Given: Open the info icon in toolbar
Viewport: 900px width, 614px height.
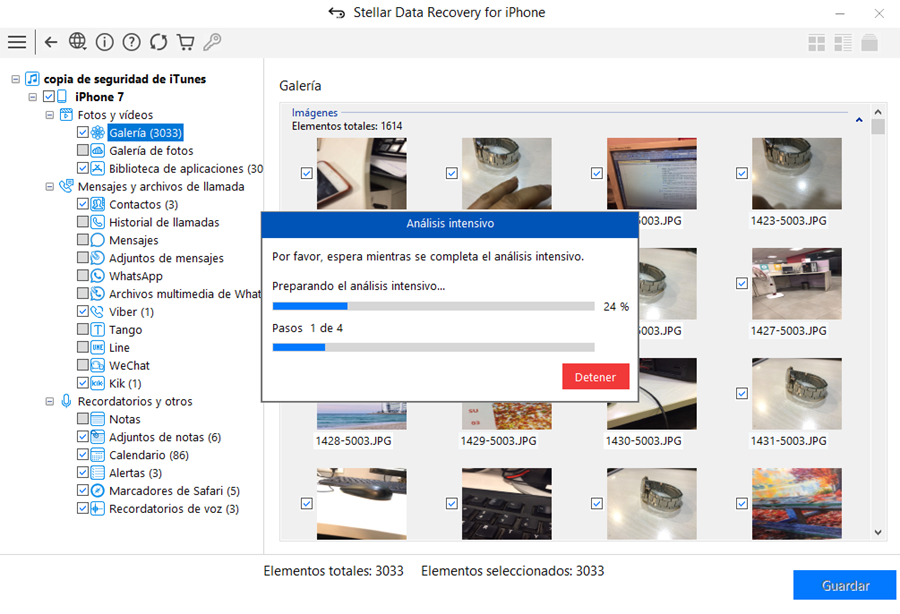Looking at the screenshot, I should click(105, 42).
